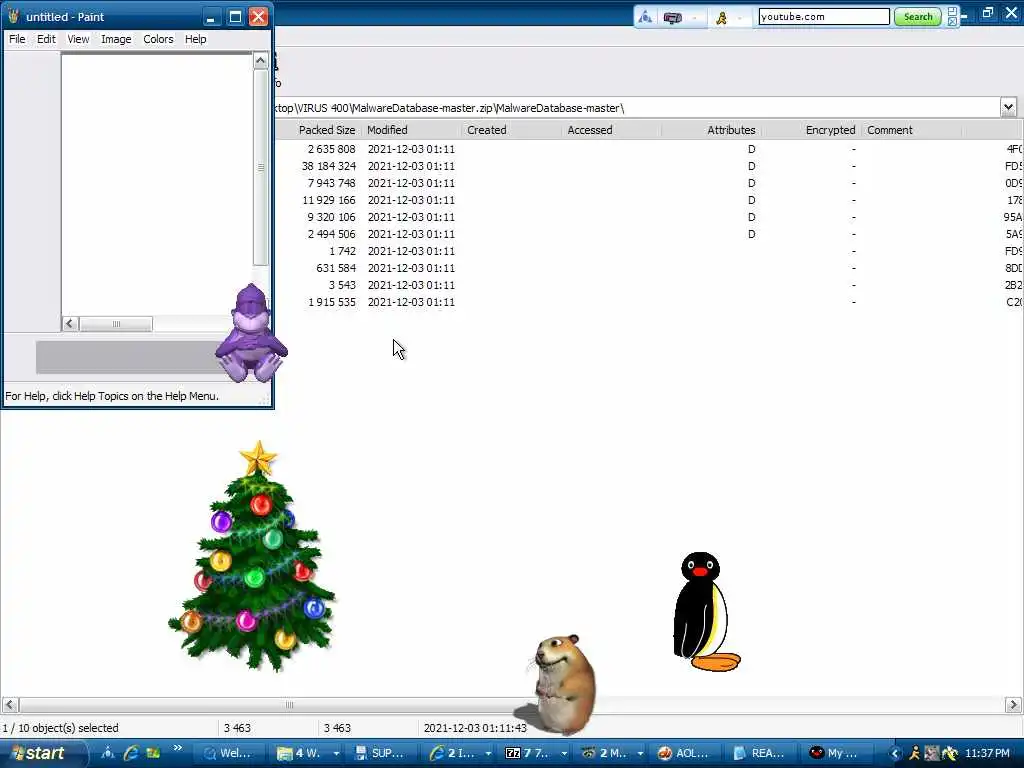Select row with packed size 38 184 324

[648, 166]
